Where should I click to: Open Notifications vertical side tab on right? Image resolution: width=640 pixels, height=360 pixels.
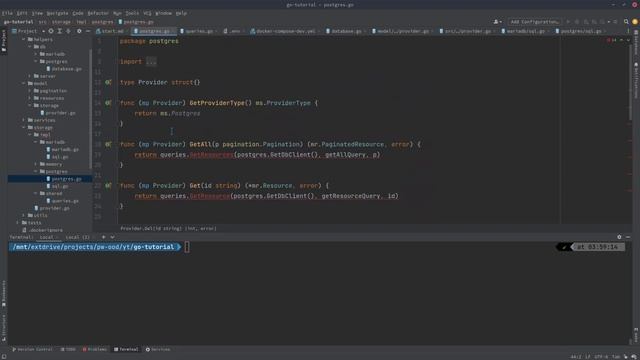[x=636, y=80]
